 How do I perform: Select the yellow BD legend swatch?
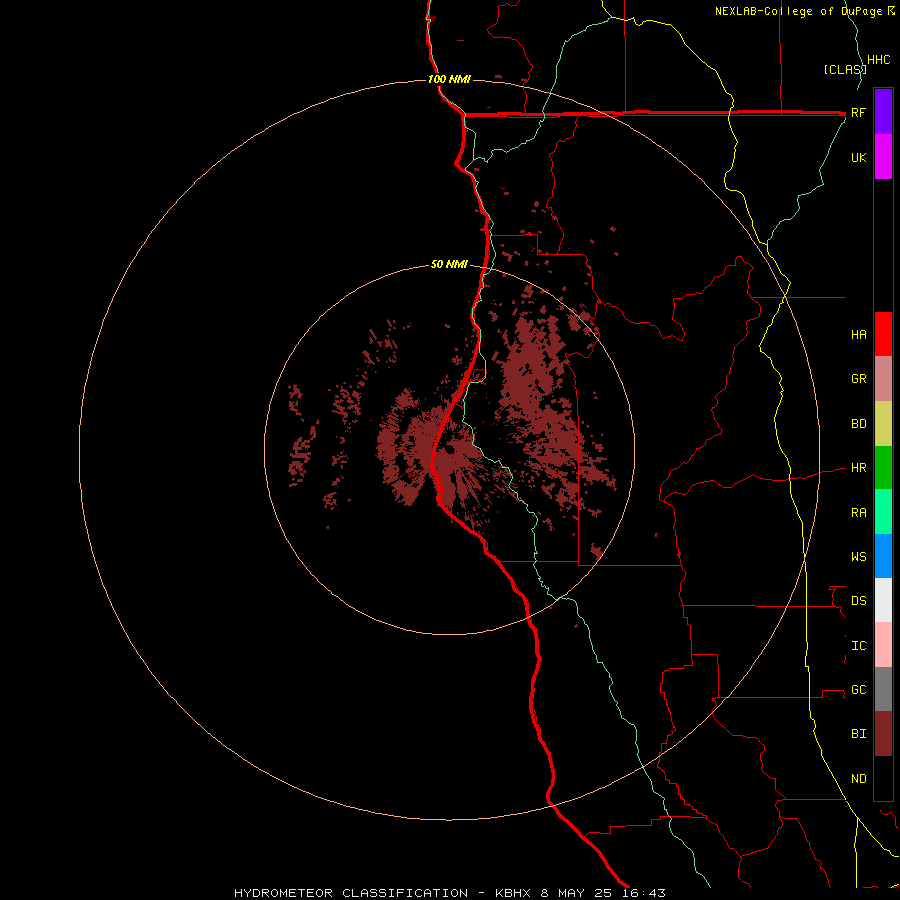tap(883, 424)
